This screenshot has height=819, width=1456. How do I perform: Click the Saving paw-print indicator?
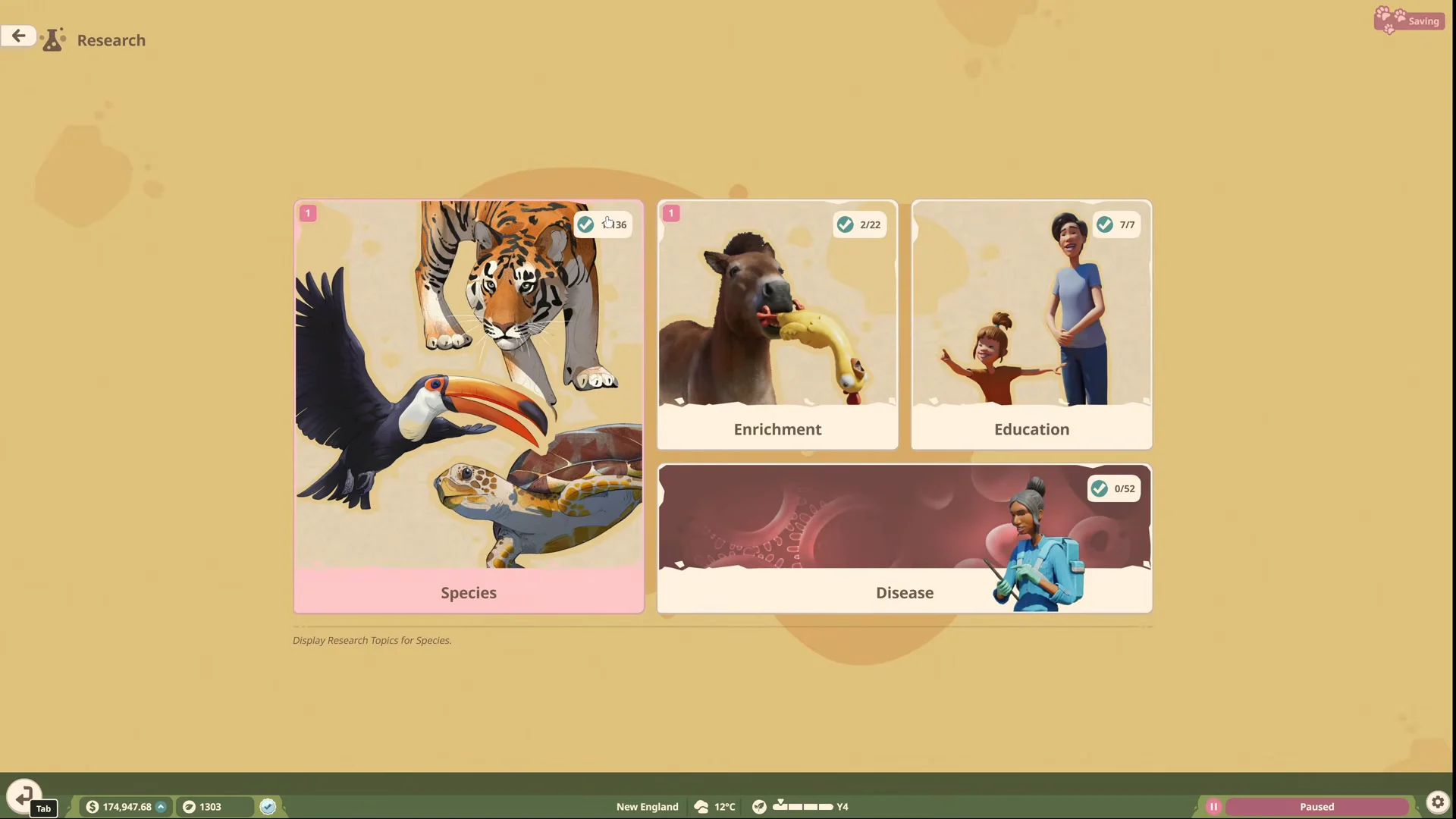point(1408,20)
